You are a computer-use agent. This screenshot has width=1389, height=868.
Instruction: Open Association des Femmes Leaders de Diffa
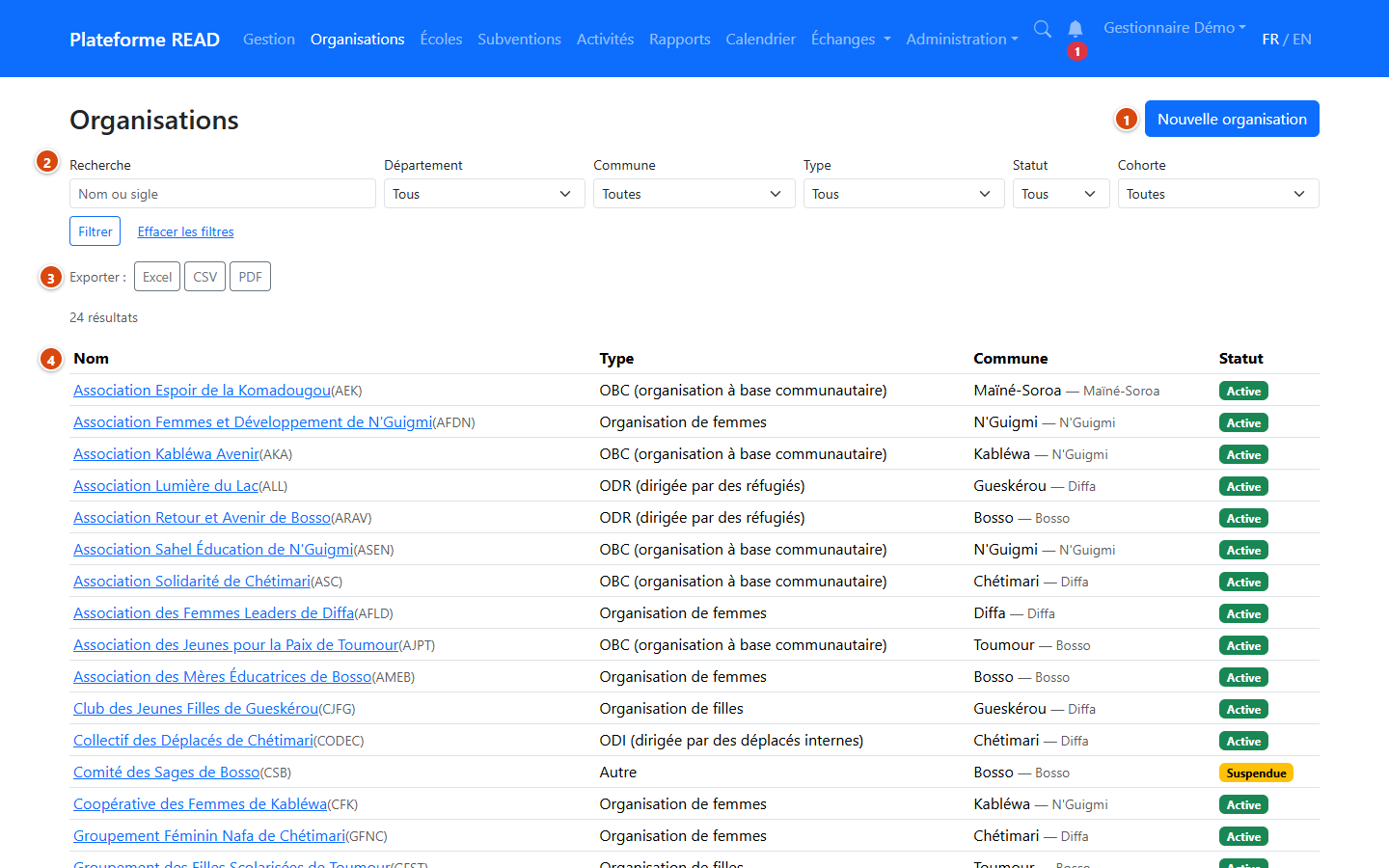pos(214,612)
